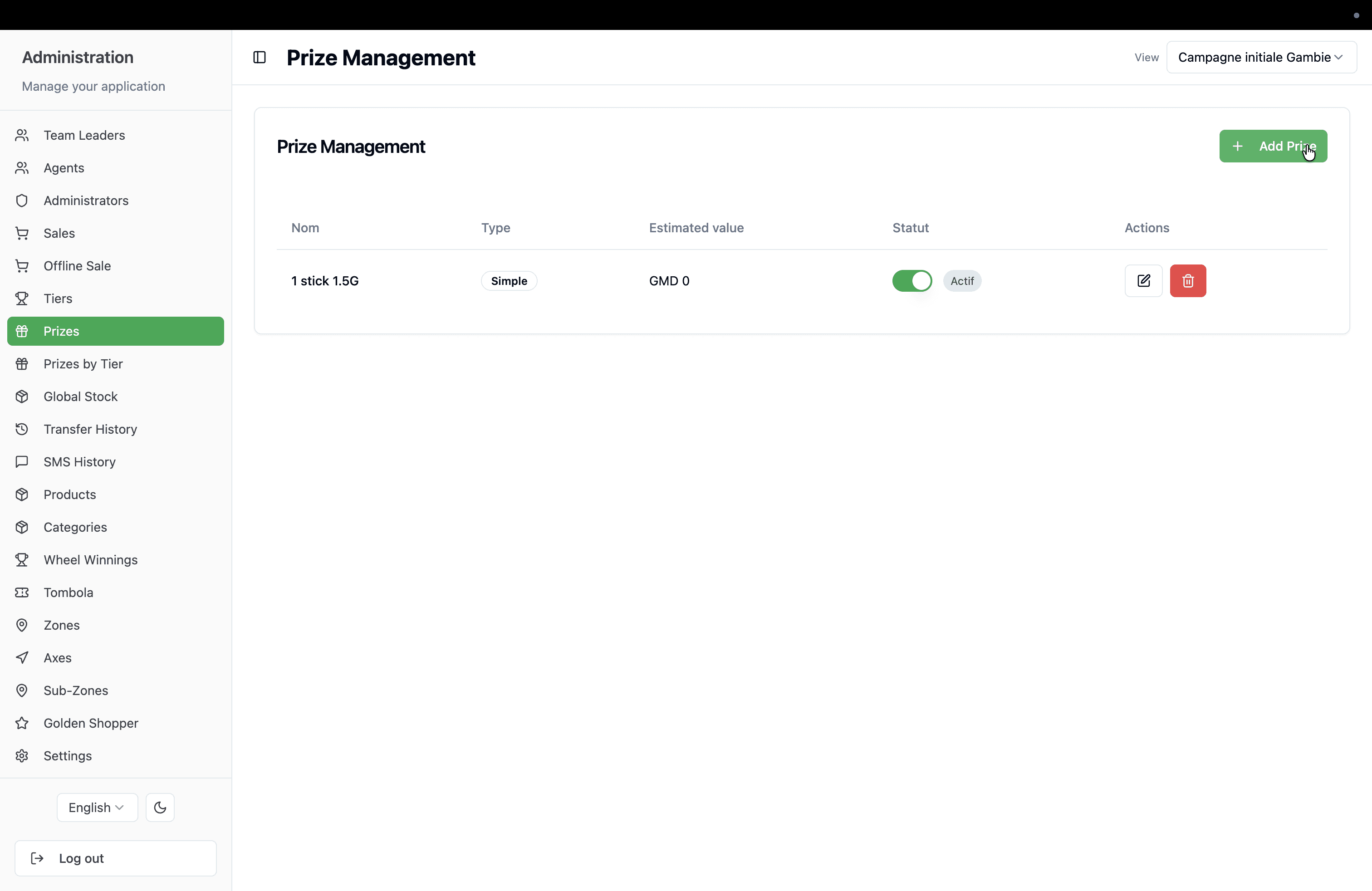Screen dimensions: 1372x891
Task: Go to Offline Sale page
Action: [115, 266]
